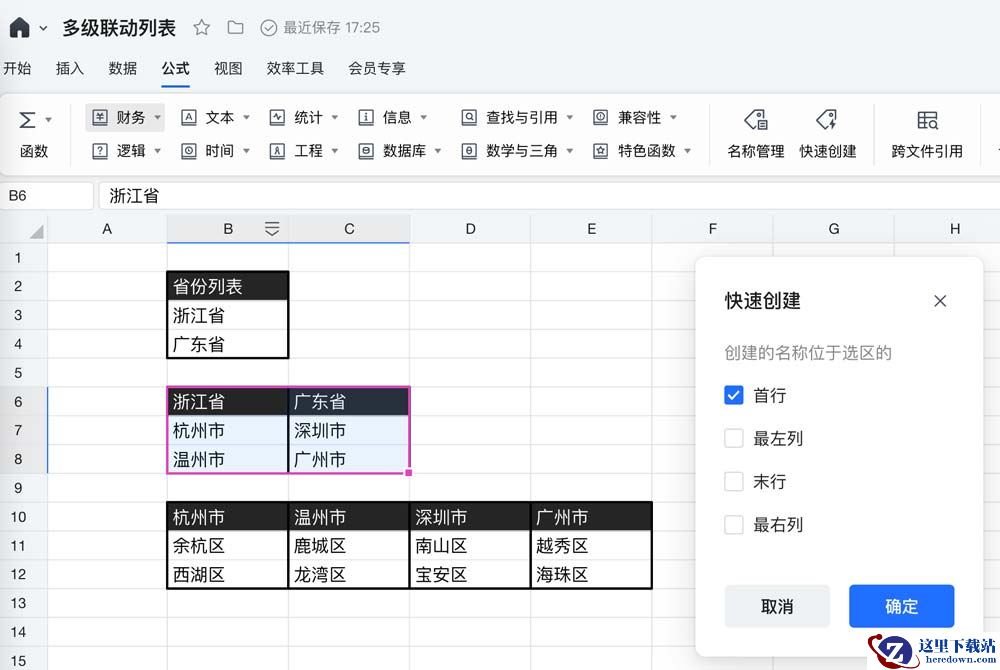Uncheck the 首行 checkbox
This screenshot has width=1000, height=670.
tap(734, 395)
